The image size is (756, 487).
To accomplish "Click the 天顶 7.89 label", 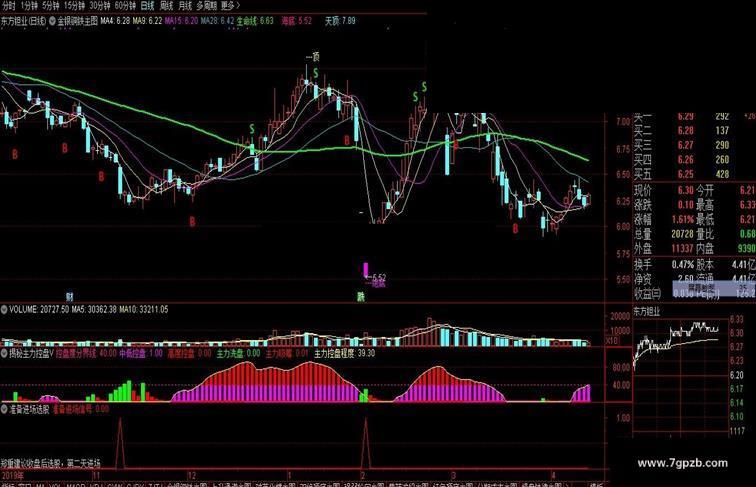I will click(340, 21).
